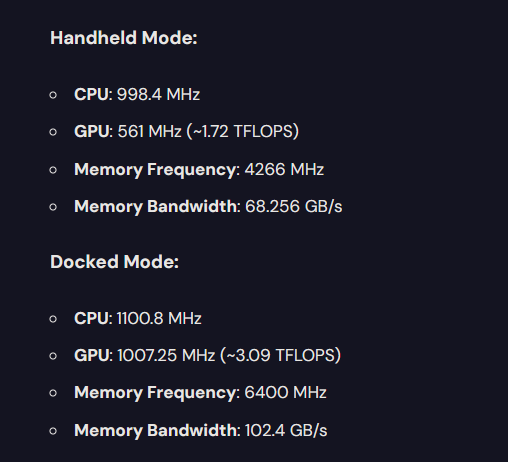Image resolution: width=508 pixels, height=462 pixels.
Task: Click the bullet before Memory Frequency 6400
Action: click(53, 393)
